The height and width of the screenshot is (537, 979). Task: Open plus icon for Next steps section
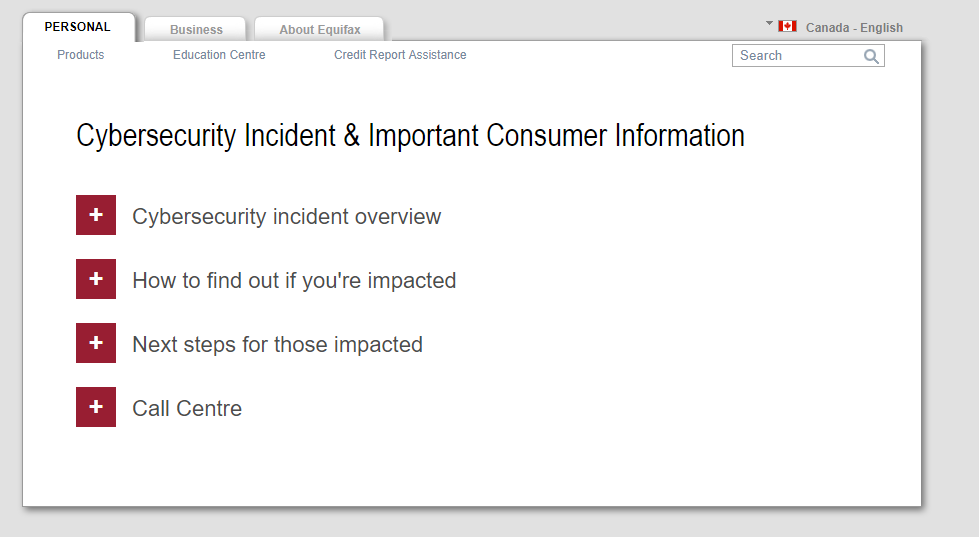tap(96, 343)
